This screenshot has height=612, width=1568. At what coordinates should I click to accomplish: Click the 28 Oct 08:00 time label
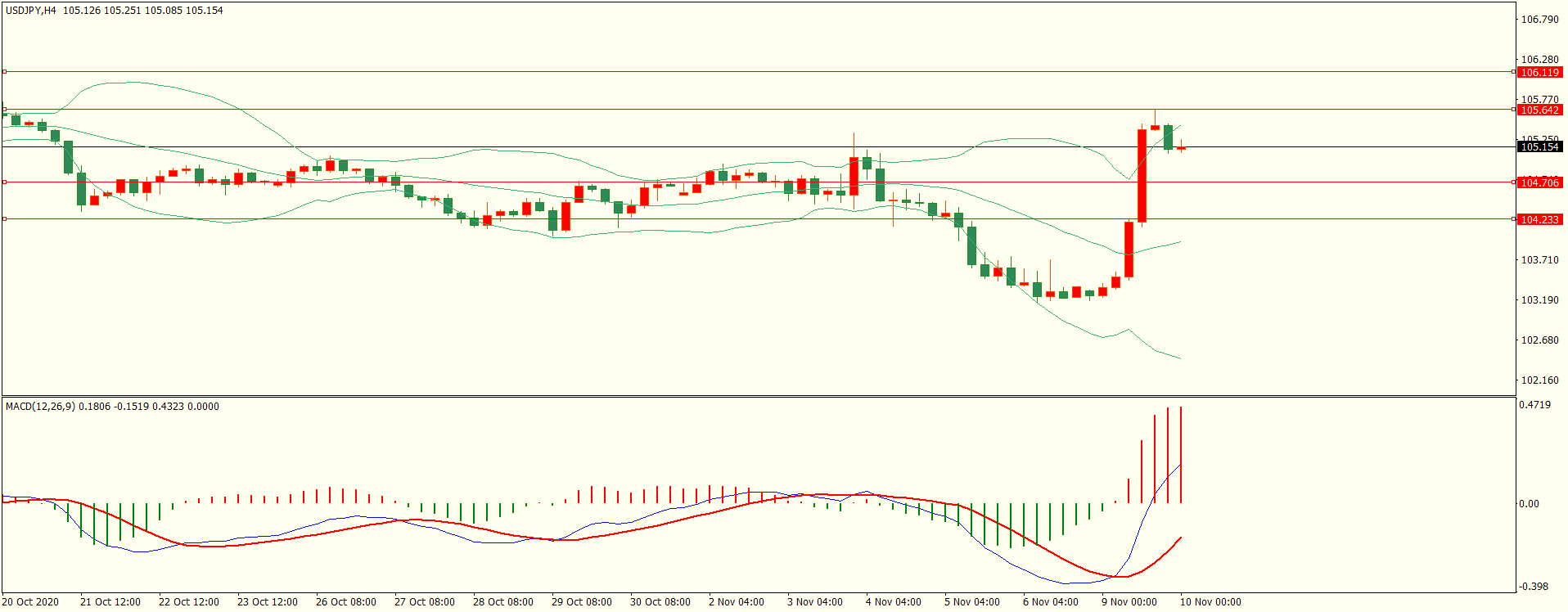[x=503, y=601]
